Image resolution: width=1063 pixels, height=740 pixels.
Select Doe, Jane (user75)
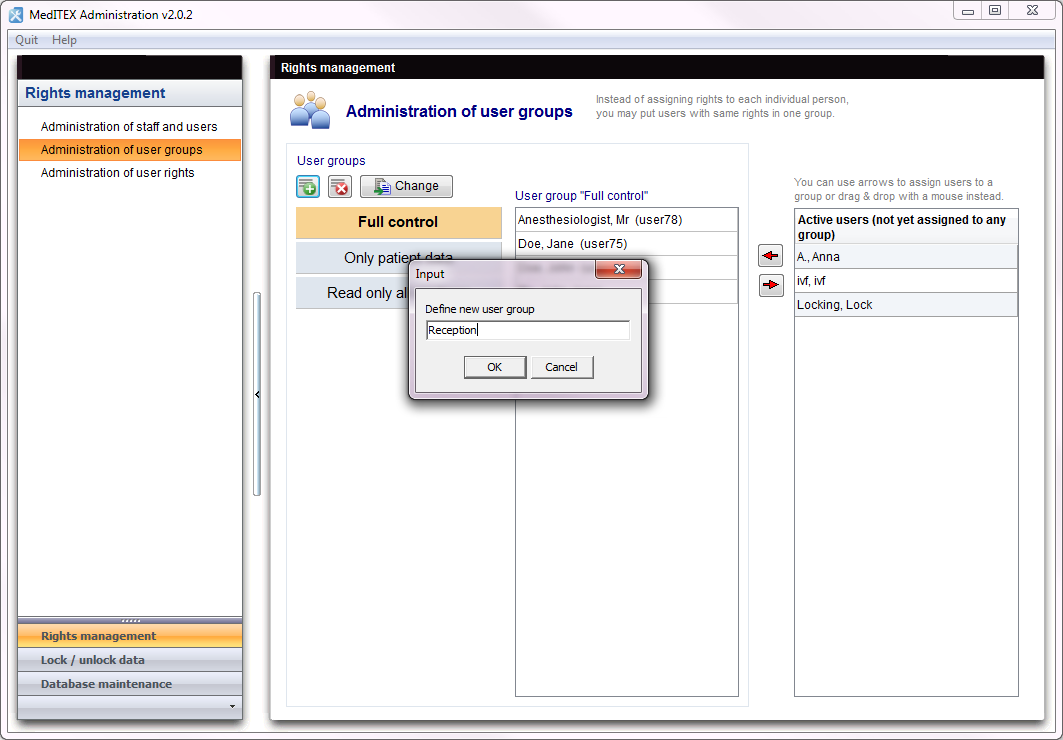(626, 243)
